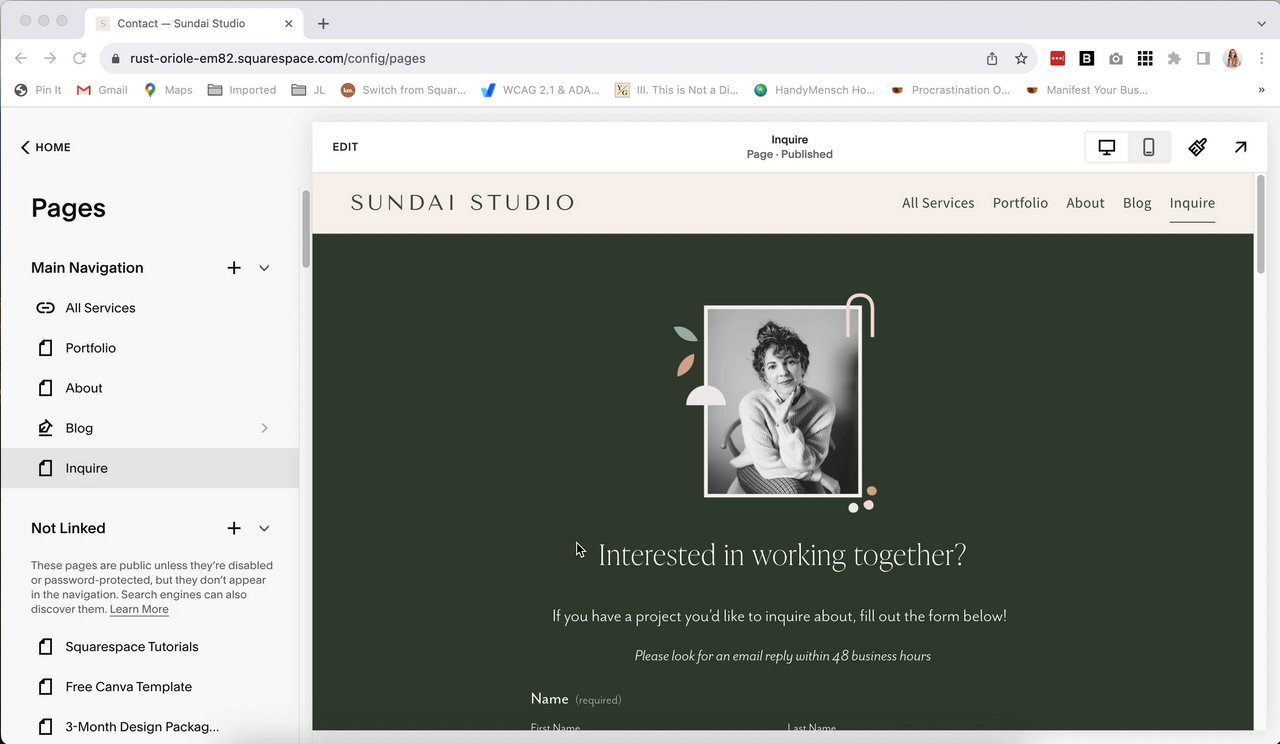Reload the browser page

coord(79,59)
